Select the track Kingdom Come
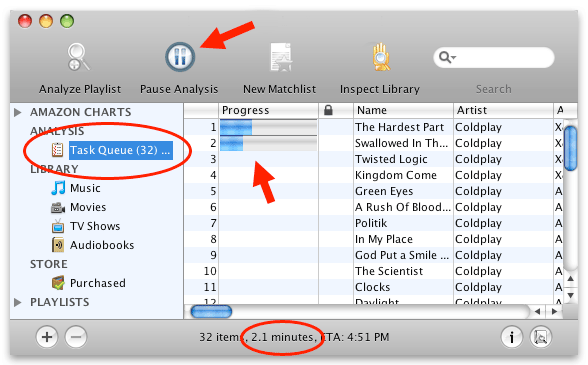The height and width of the screenshot is (365, 588). click(396, 175)
